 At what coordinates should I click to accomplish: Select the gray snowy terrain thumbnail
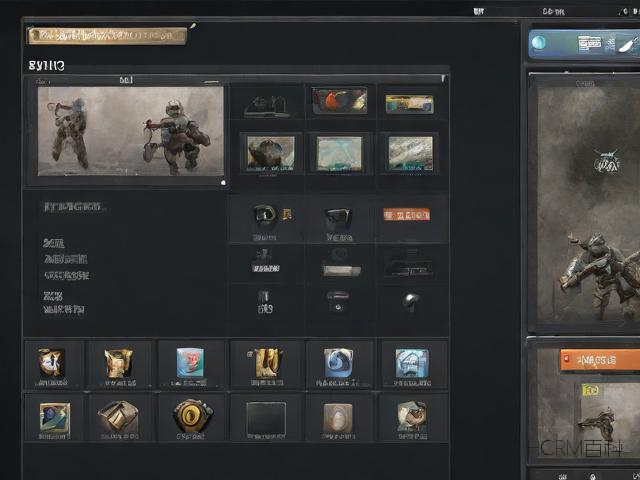click(x=411, y=153)
